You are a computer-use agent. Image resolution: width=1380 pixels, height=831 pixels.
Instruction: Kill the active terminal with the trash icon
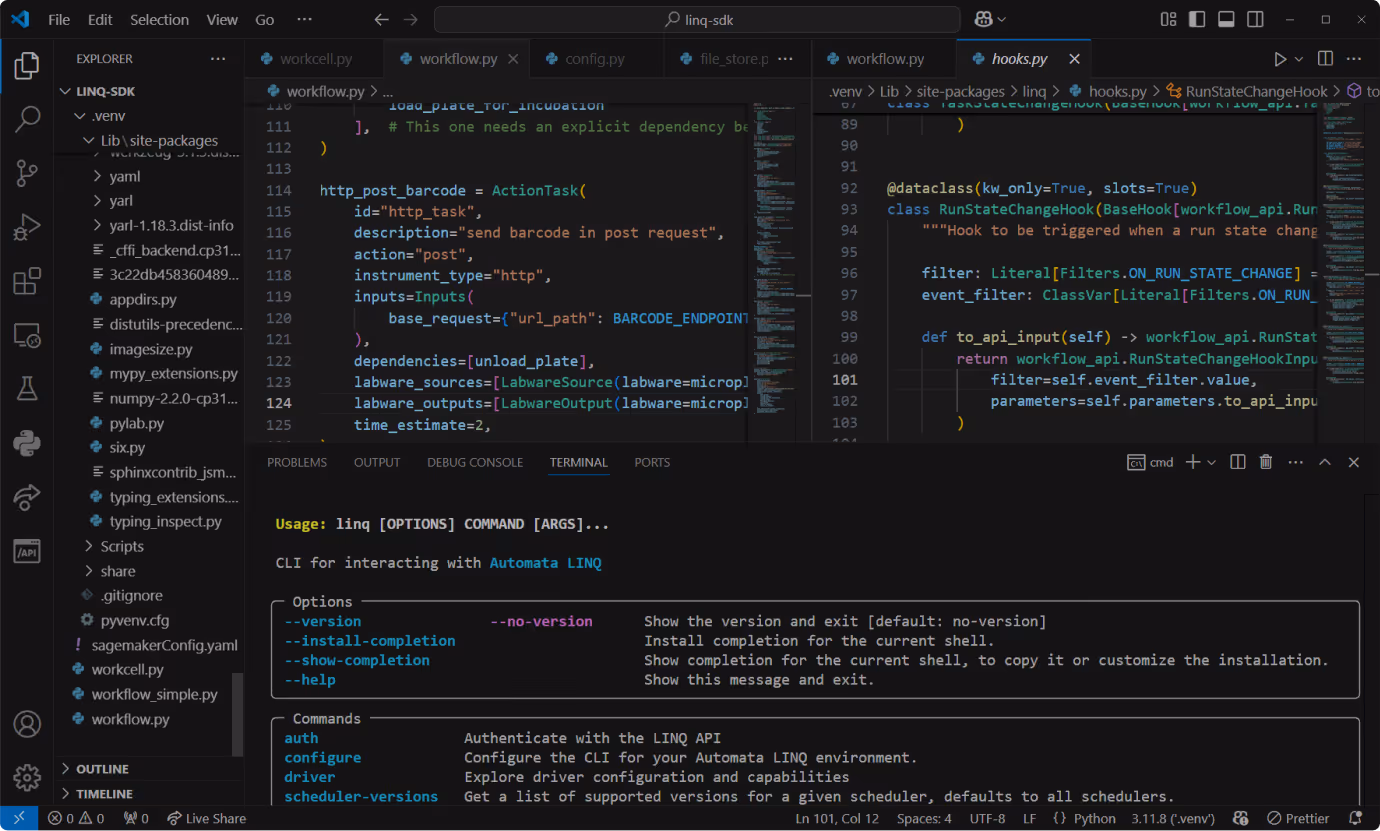(1265, 461)
